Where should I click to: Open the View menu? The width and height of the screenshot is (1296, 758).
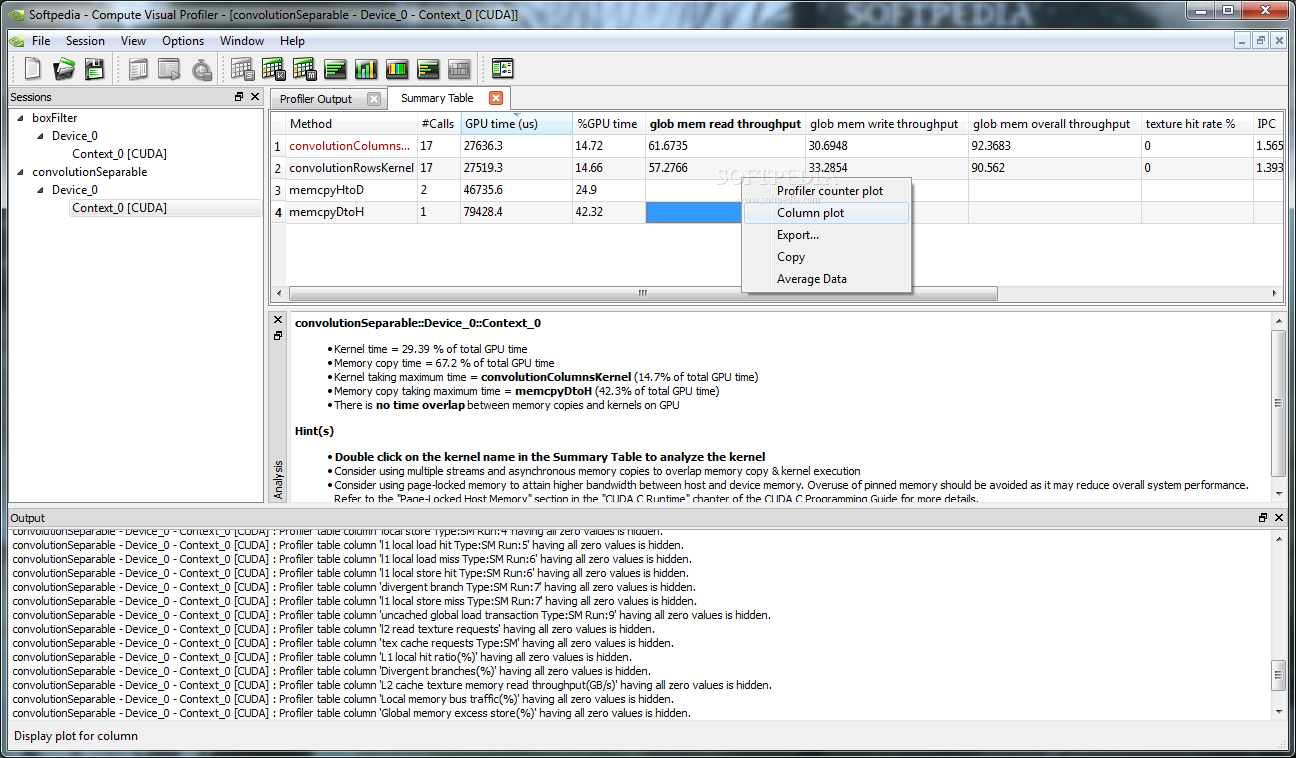click(x=133, y=41)
